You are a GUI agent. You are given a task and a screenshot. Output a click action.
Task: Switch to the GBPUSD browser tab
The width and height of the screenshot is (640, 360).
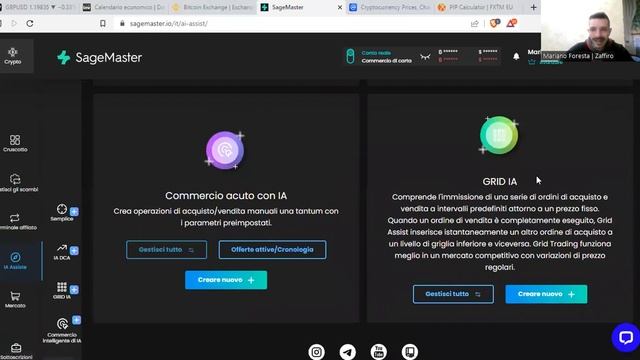pyautogui.click(x=38, y=7)
